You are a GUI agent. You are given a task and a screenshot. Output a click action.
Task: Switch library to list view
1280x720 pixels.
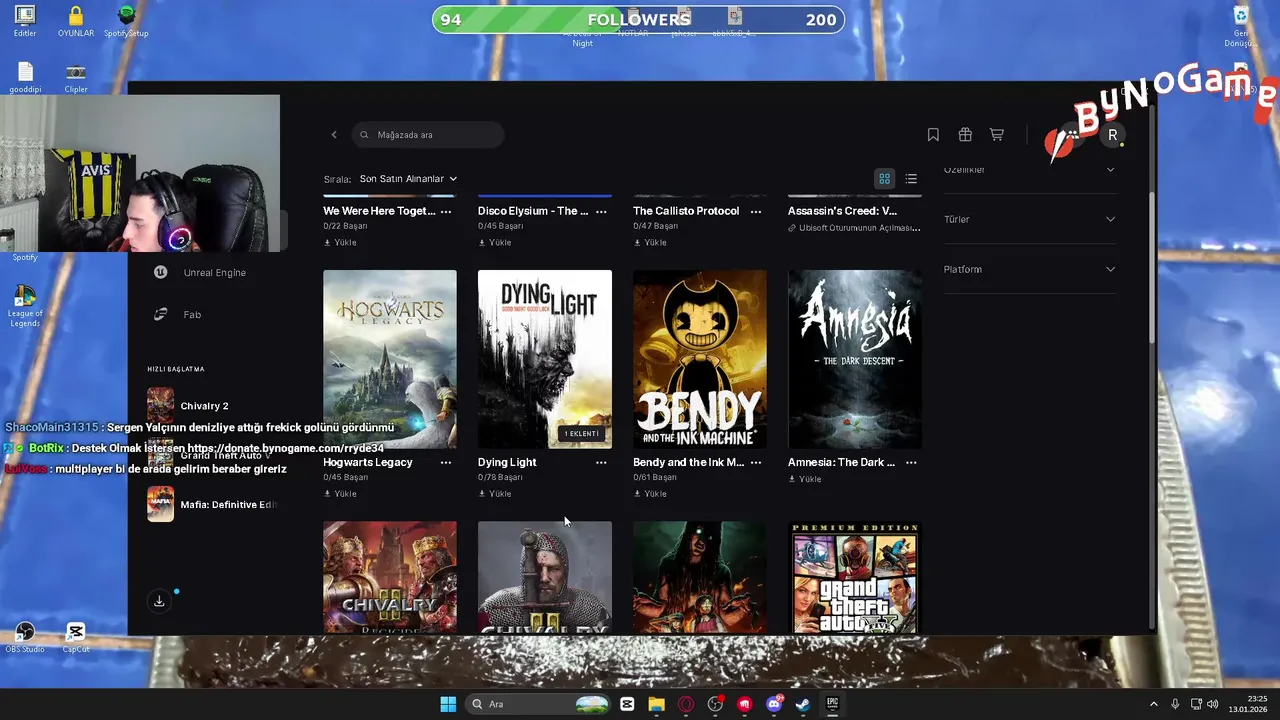tap(911, 179)
